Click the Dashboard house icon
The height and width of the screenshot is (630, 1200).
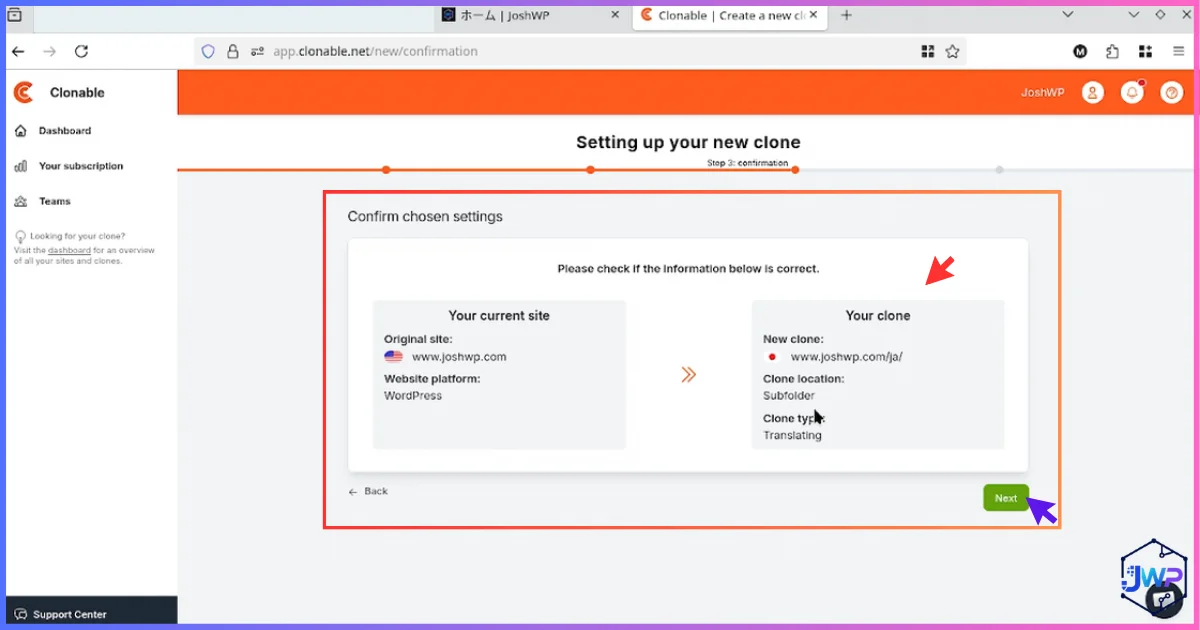tap(21, 131)
